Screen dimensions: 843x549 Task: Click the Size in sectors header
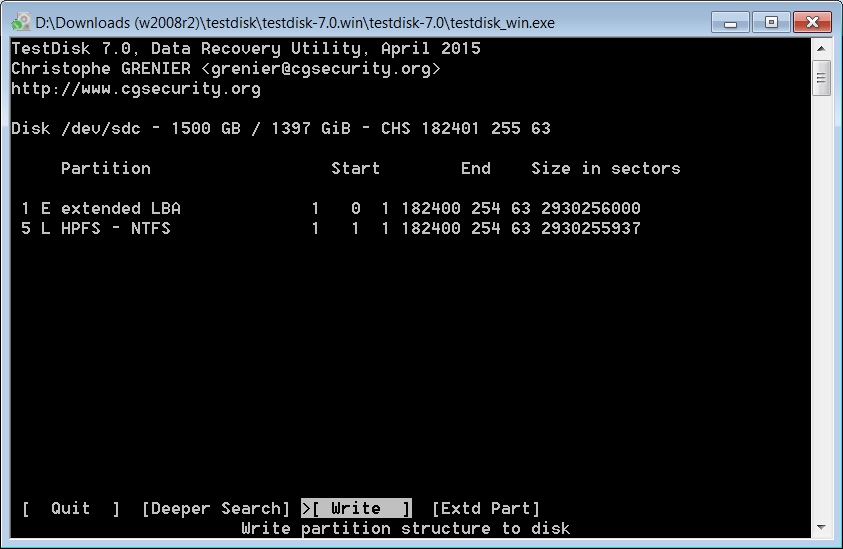click(x=605, y=168)
